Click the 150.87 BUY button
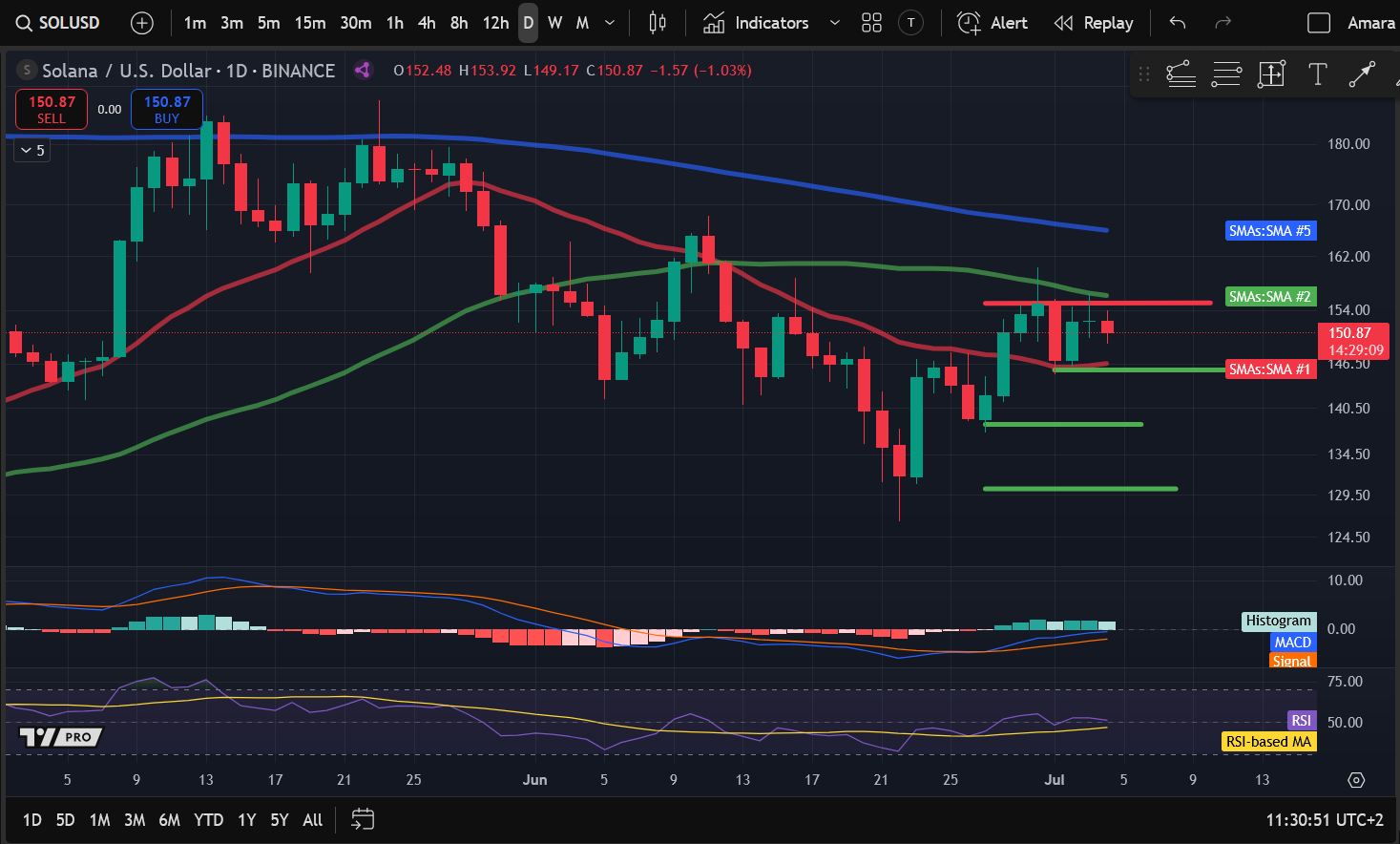Screen dimensions: 1400x844 167,109
